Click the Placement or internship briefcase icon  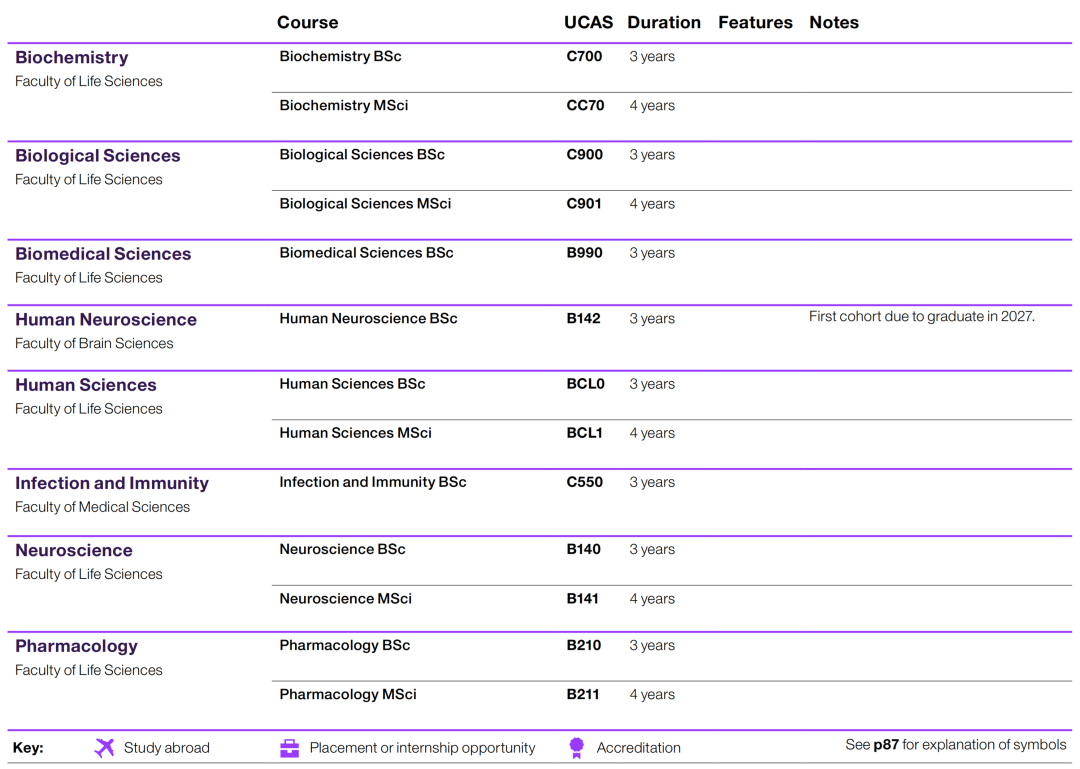[289, 748]
